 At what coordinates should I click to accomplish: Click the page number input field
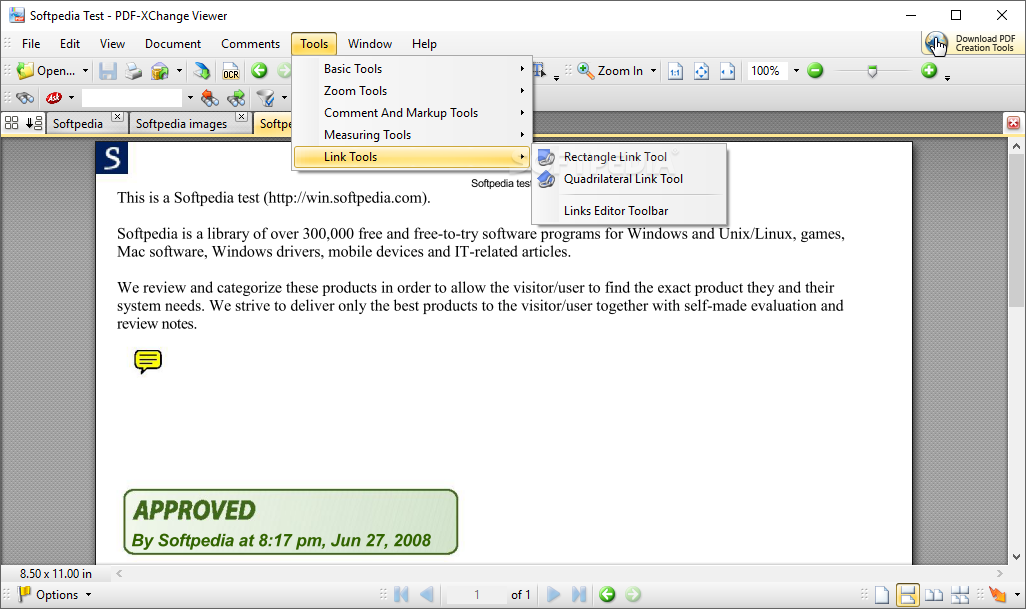(x=476, y=595)
